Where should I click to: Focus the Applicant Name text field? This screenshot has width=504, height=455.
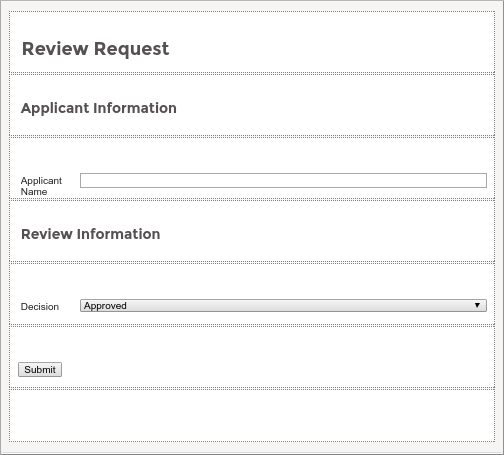[x=283, y=180]
